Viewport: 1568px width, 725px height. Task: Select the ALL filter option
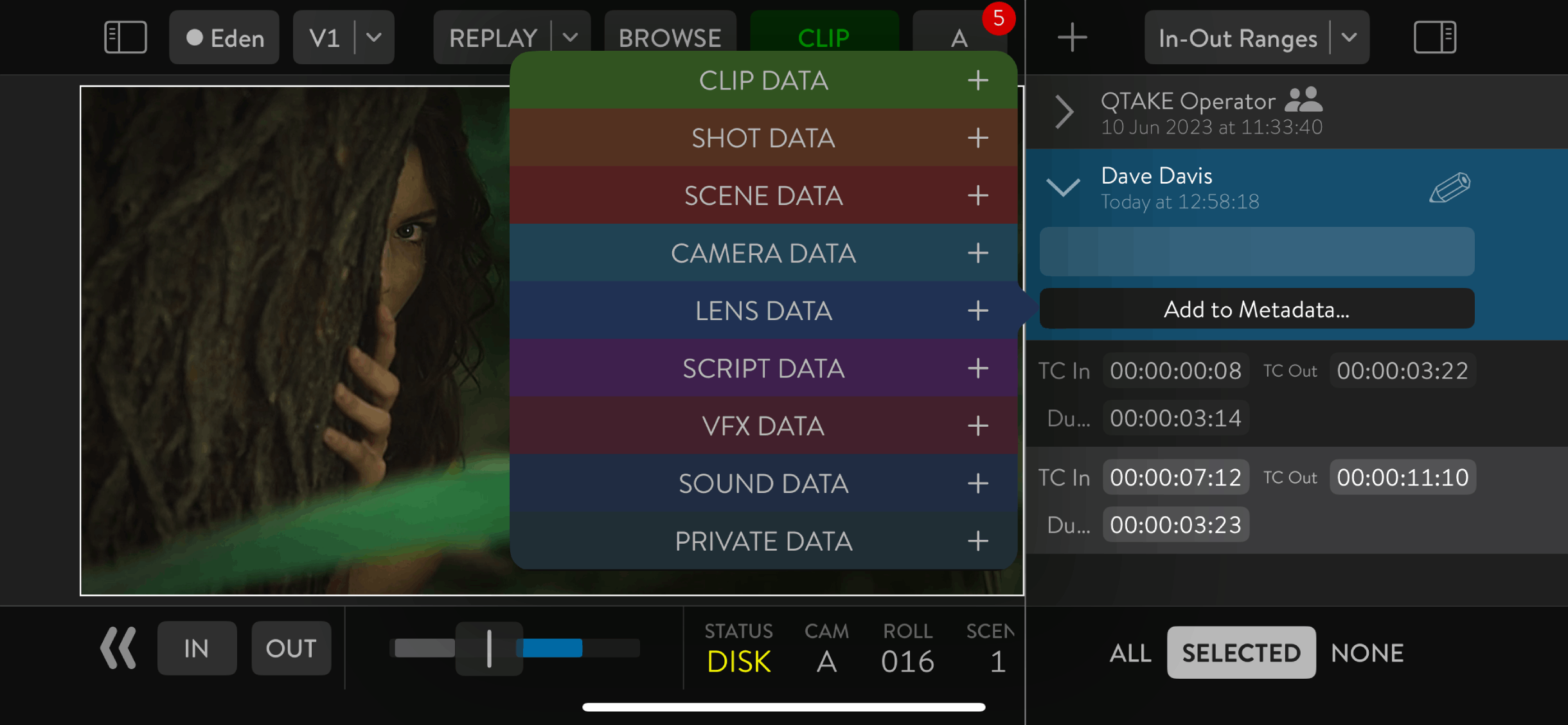1130,653
